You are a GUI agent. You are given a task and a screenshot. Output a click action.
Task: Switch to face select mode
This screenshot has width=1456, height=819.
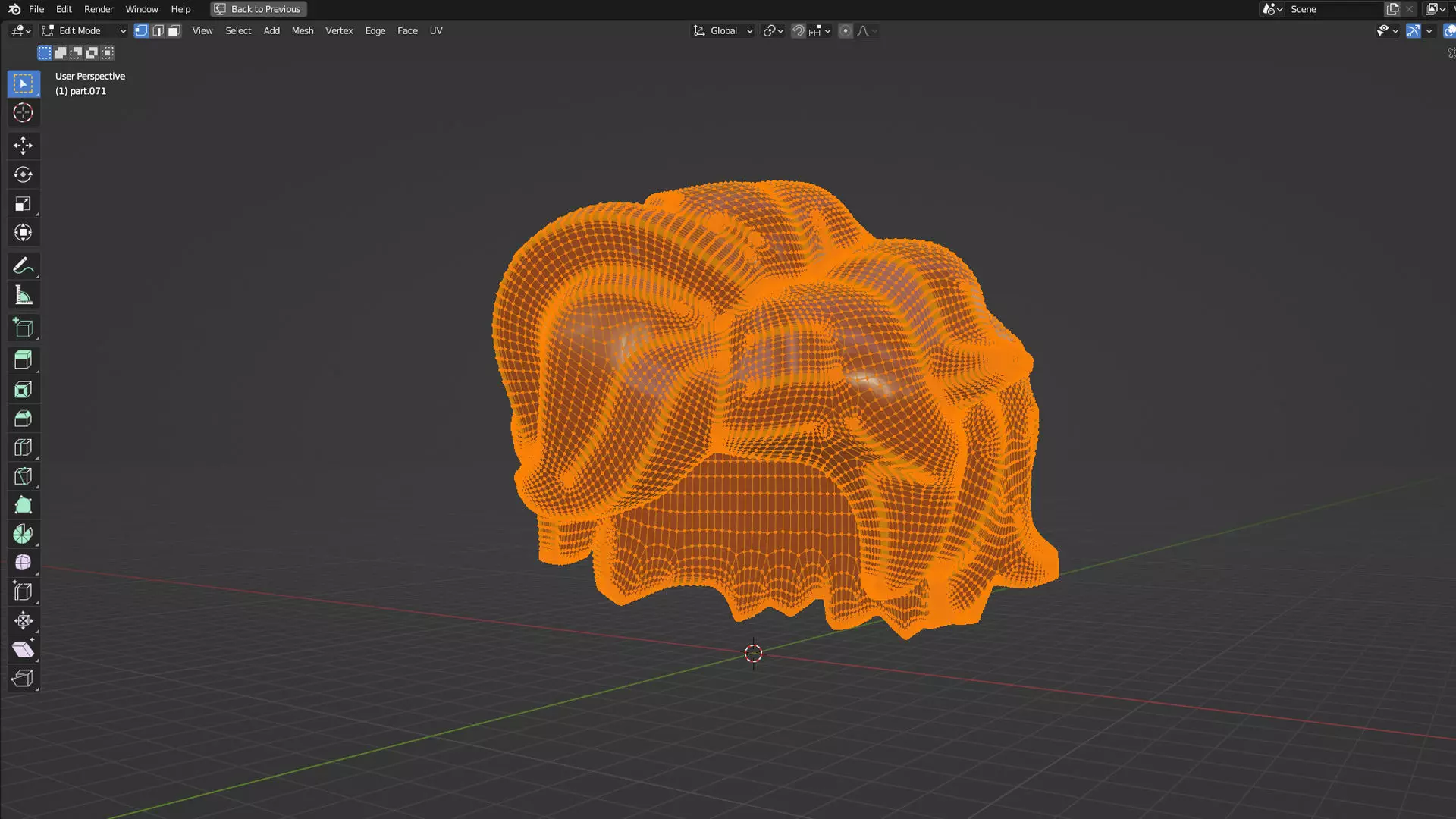[174, 31]
